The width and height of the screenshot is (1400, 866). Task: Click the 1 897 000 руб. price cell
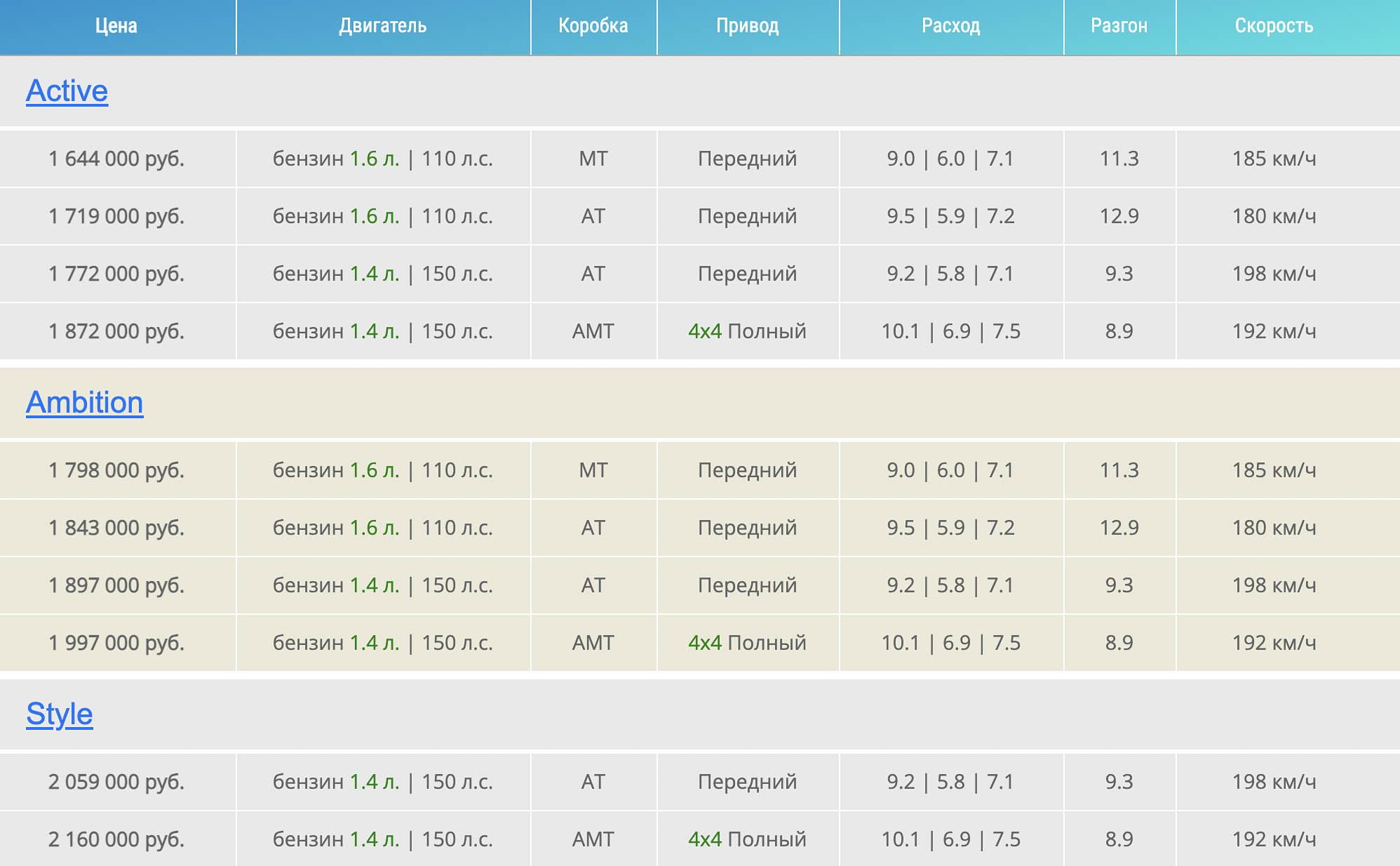click(116, 585)
